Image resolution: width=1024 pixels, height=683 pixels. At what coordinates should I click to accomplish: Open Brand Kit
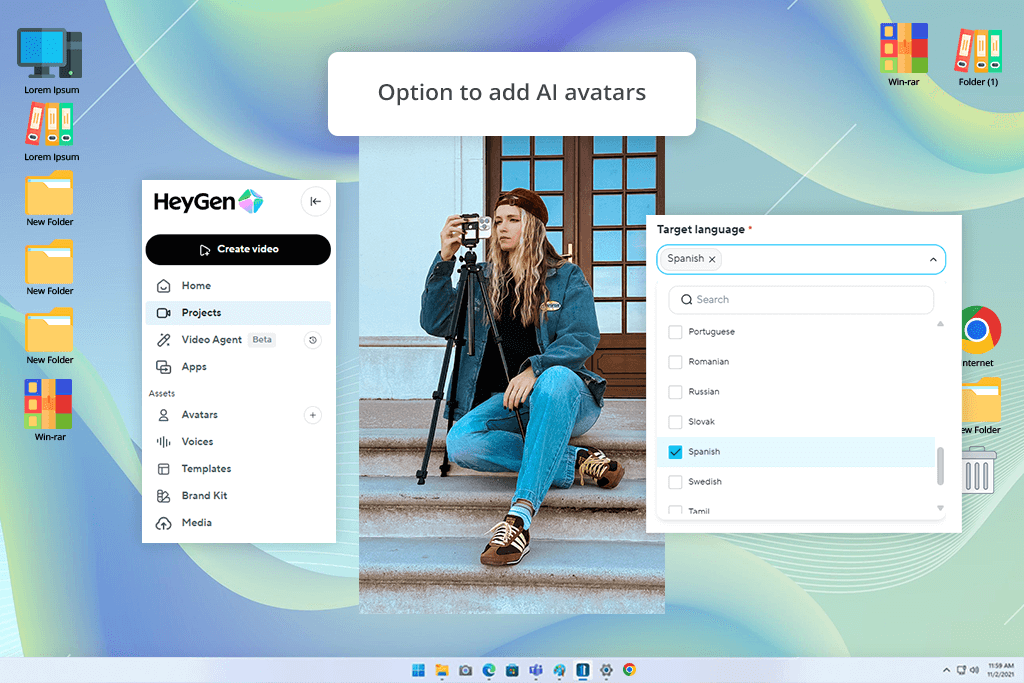(238, 496)
